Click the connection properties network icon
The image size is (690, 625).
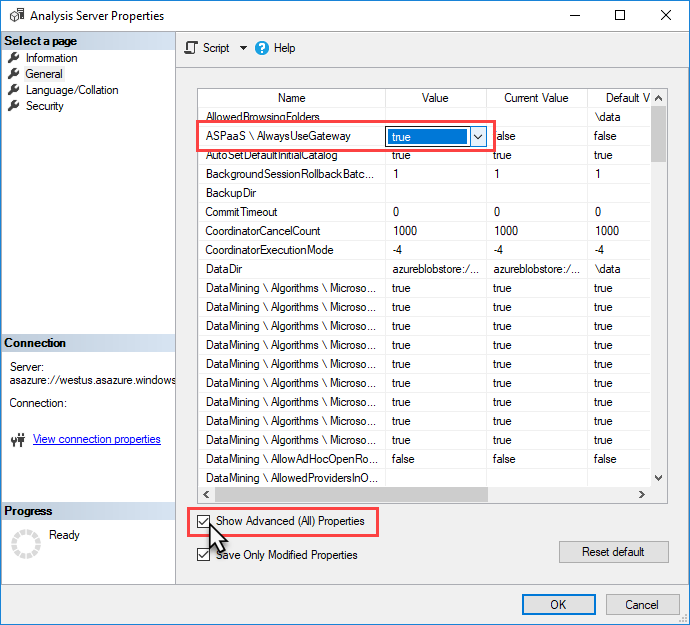click(x=17, y=440)
